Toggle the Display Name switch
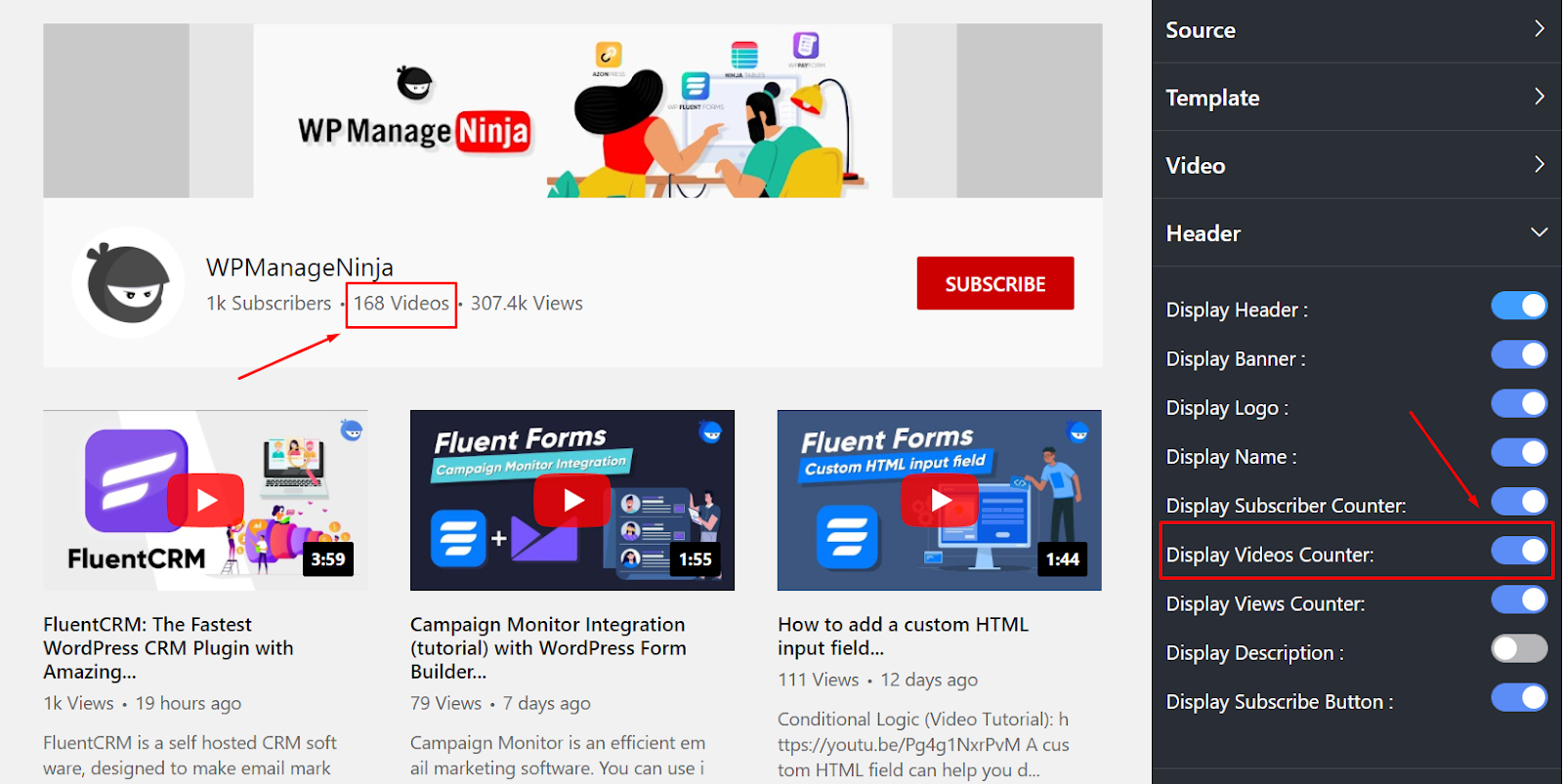Screen dimensions: 1563x784 click(x=1519, y=452)
